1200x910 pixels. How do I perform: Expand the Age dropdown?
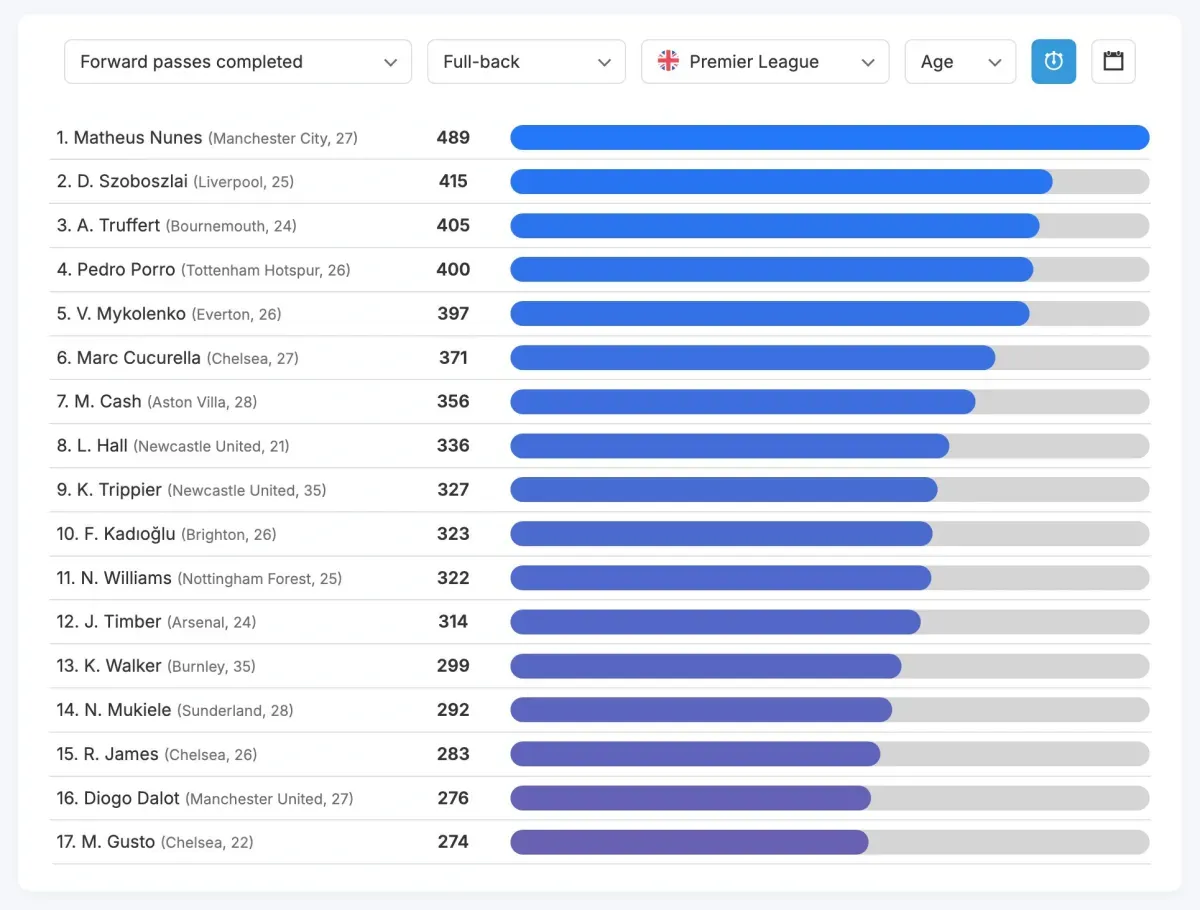click(x=960, y=62)
